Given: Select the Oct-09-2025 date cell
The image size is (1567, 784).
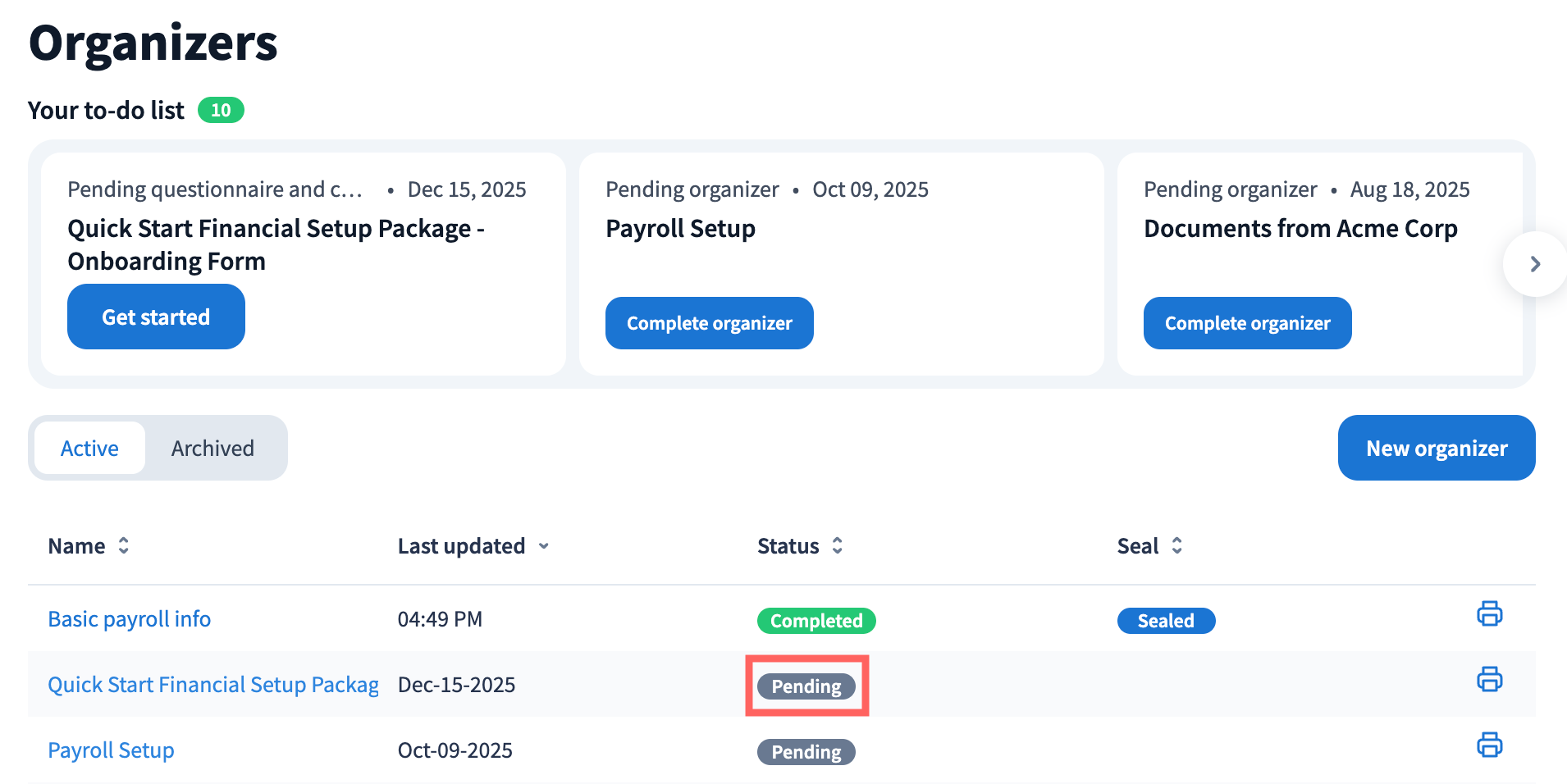Looking at the screenshot, I should [x=455, y=750].
